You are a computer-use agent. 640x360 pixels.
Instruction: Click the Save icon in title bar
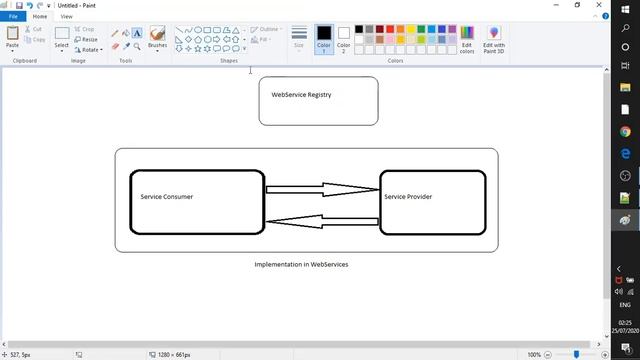coord(19,5)
